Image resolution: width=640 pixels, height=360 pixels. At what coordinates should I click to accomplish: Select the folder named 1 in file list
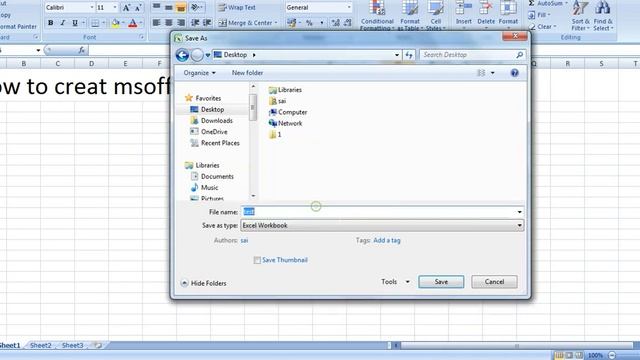[275, 134]
